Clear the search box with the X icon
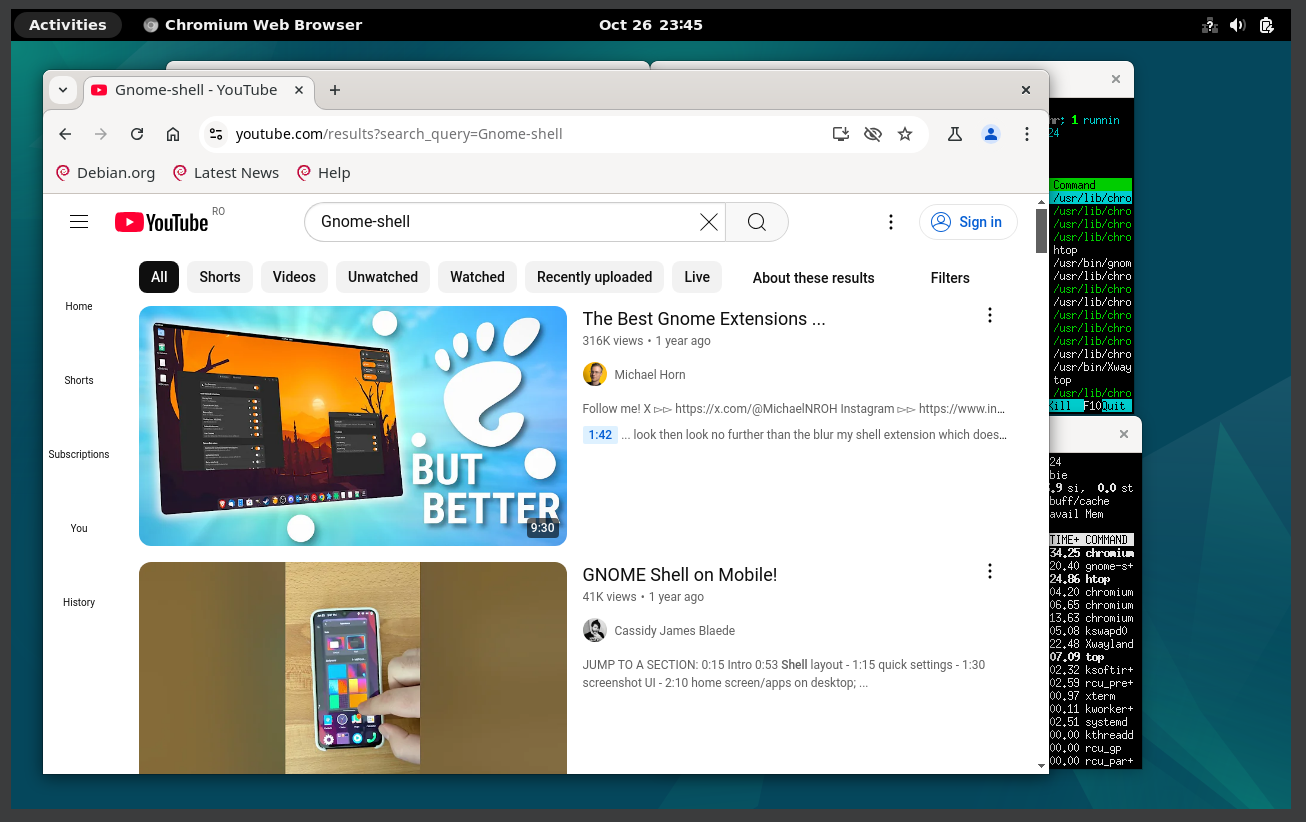The height and width of the screenshot is (822, 1306). pyautogui.click(x=709, y=221)
